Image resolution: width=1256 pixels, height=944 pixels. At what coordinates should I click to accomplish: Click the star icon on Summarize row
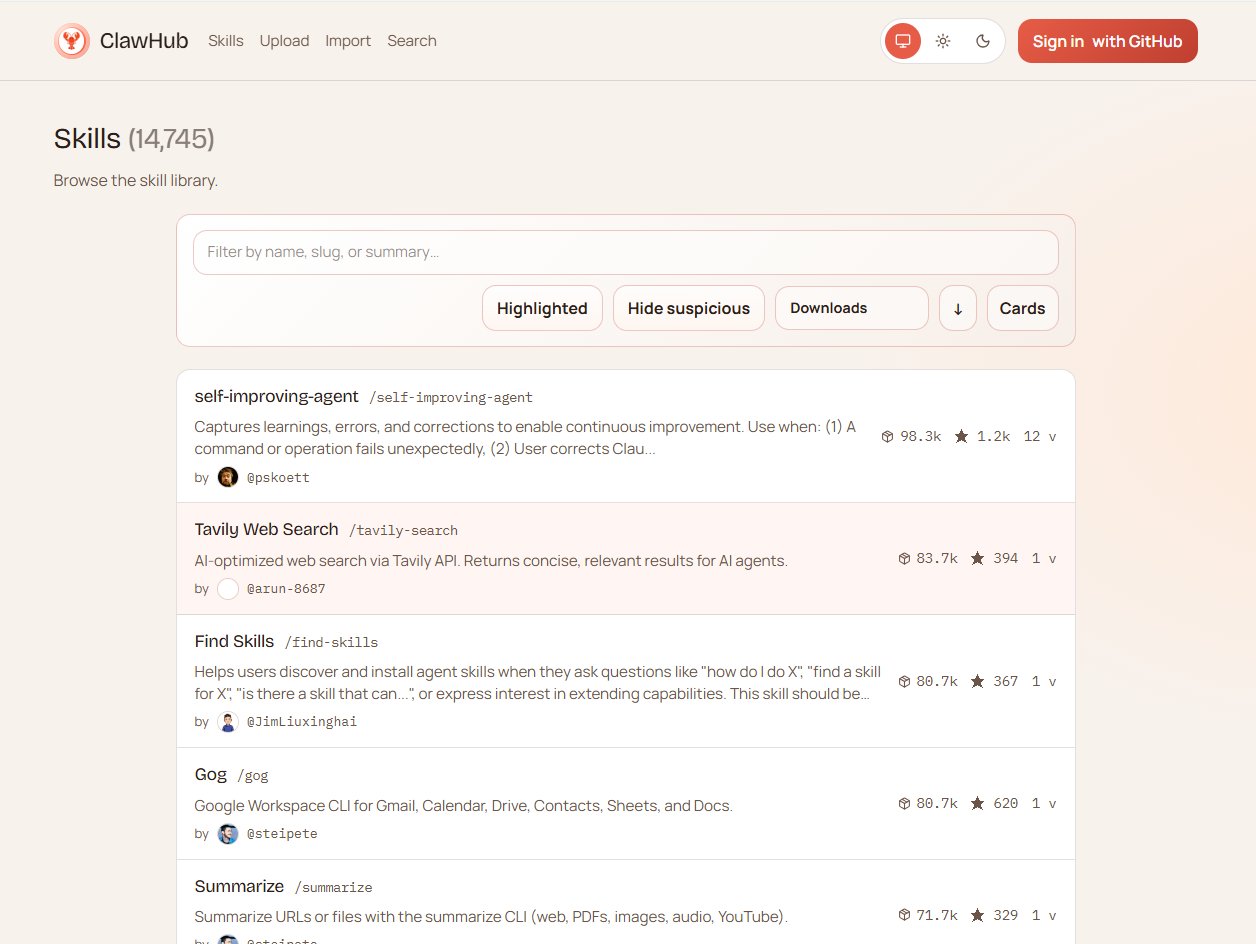pos(978,915)
